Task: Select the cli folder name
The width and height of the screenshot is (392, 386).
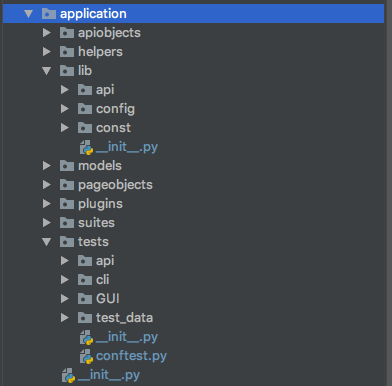Action: click(x=103, y=280)
